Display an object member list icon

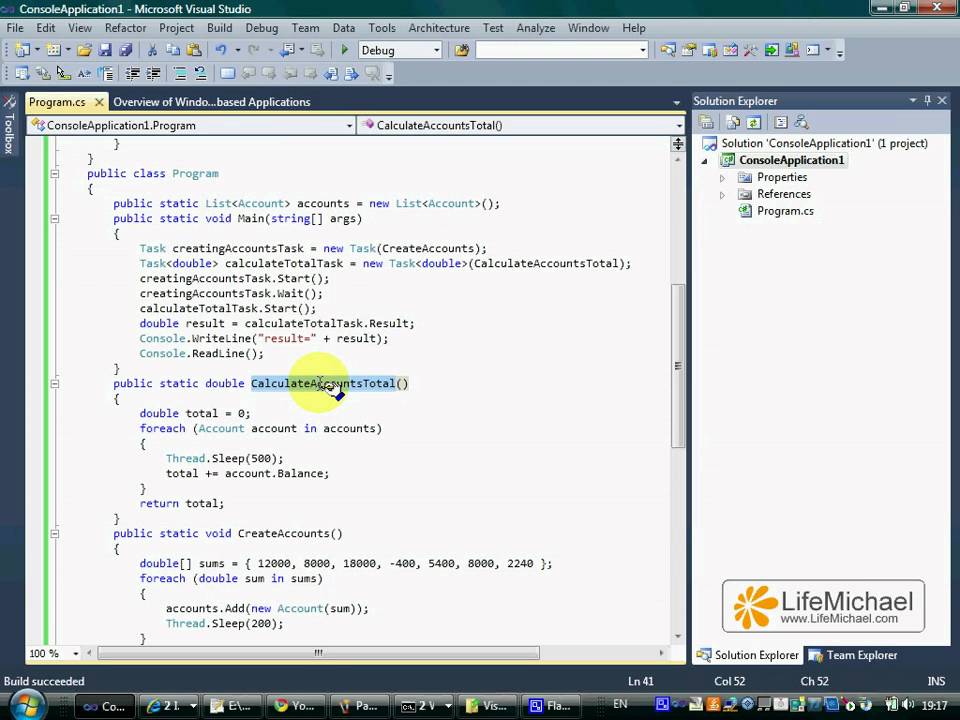(x=22, y=74)
